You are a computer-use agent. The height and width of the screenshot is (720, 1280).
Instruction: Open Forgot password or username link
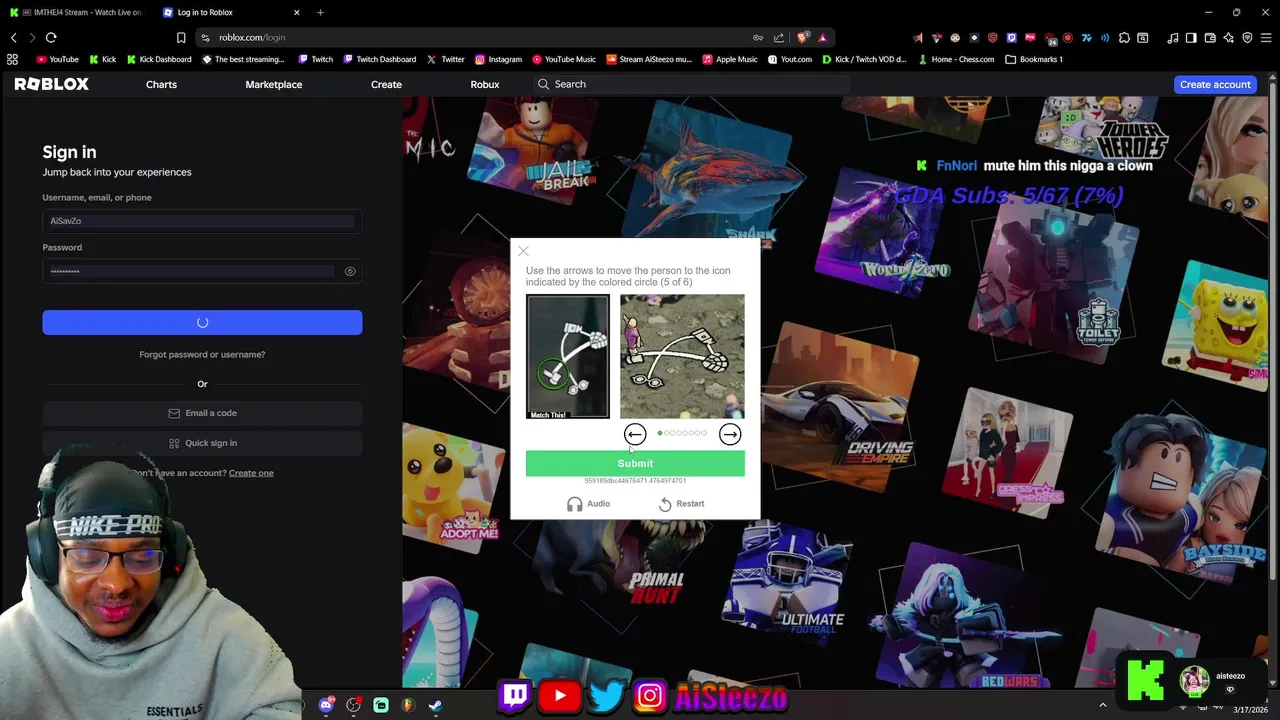[x=202, y=354]
